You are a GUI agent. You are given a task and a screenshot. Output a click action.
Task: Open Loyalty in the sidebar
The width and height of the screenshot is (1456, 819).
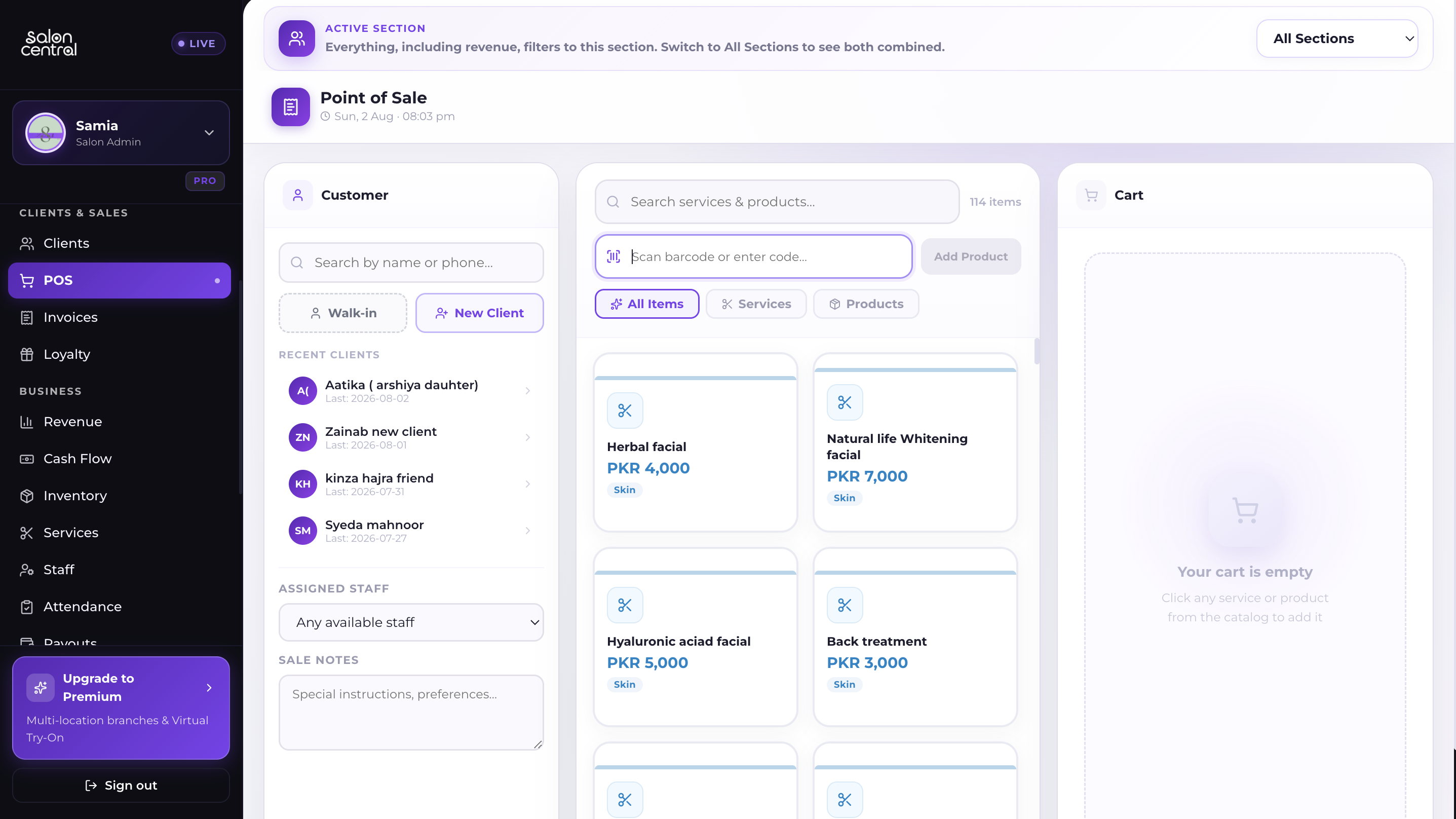click(x=119, y=354)
